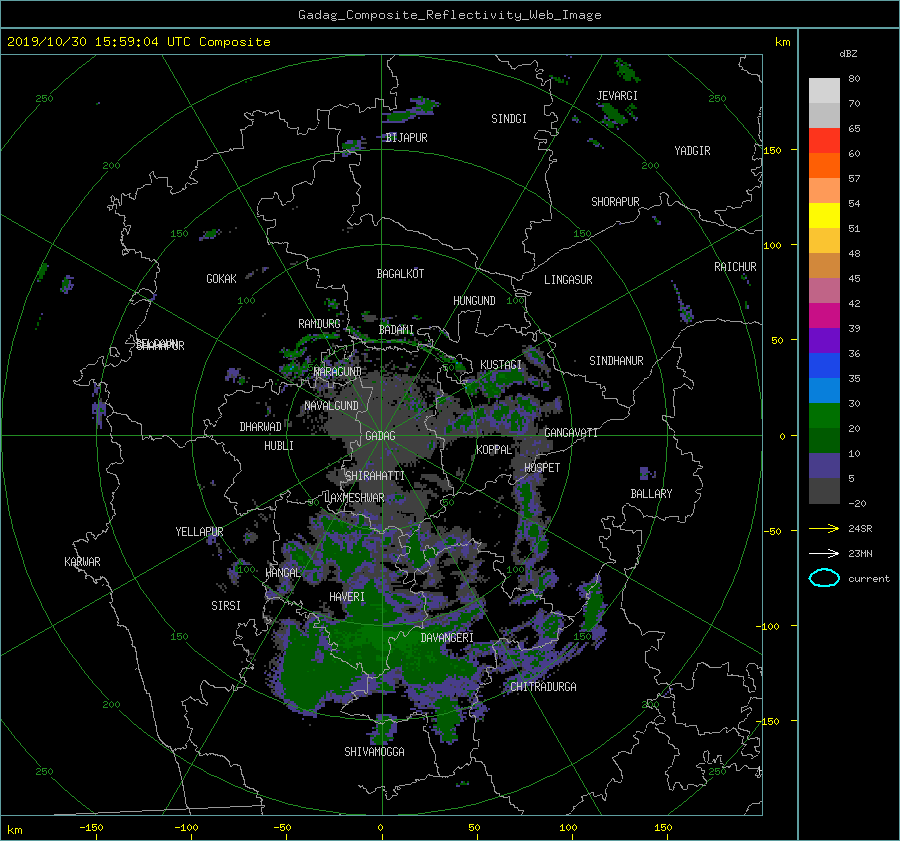The height and width of the screenshot is (841, 900).
Task: Select the light gray 70–80 dBZ swatch
Action: 824,91
